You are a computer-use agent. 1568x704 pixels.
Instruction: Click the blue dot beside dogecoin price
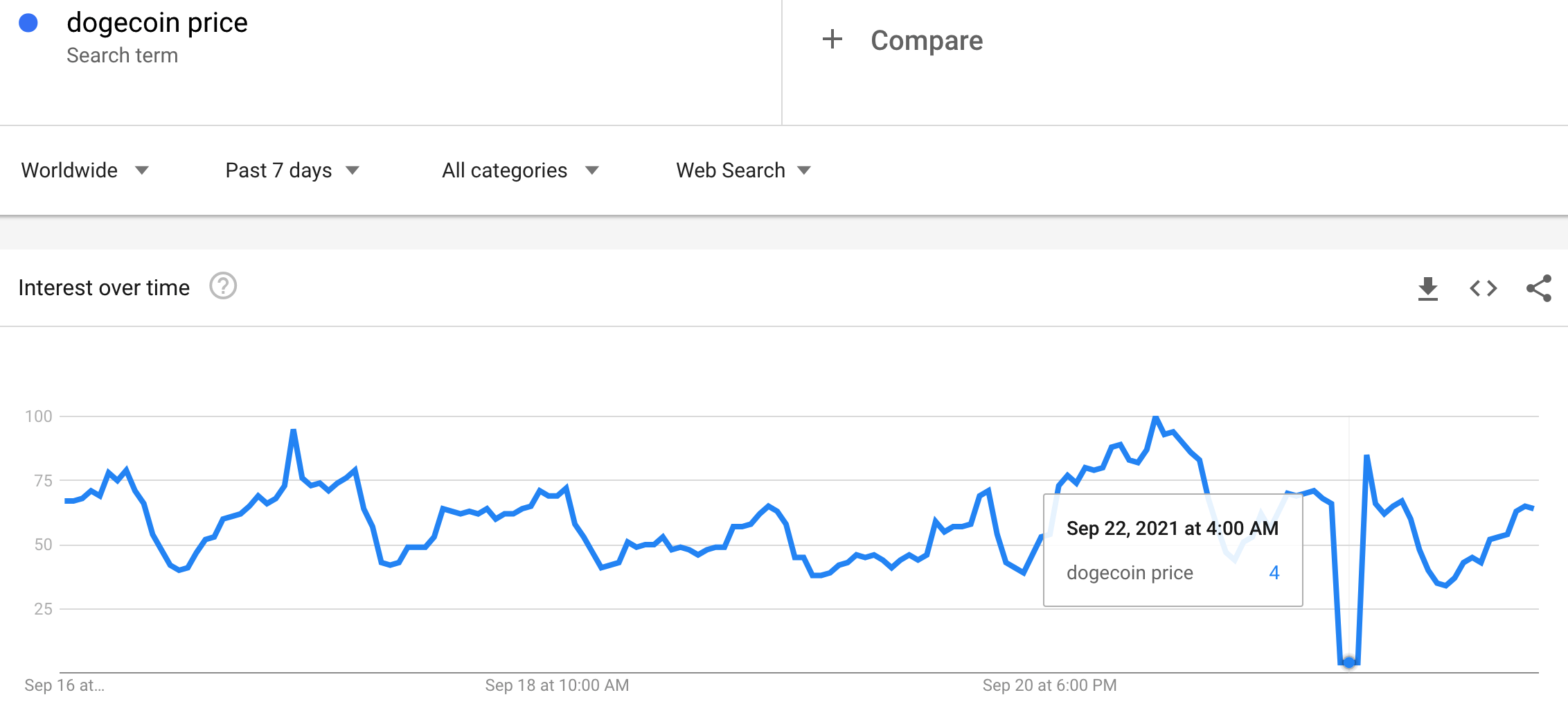(28, 23)
